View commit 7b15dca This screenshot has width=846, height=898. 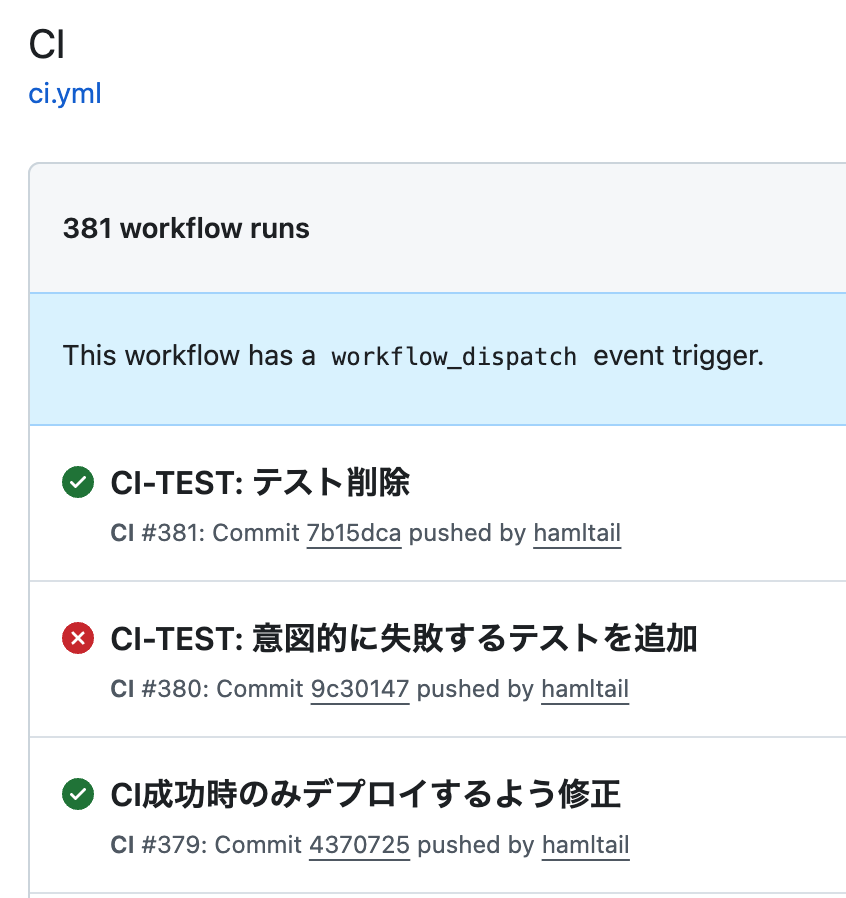[x=354, y=533]
